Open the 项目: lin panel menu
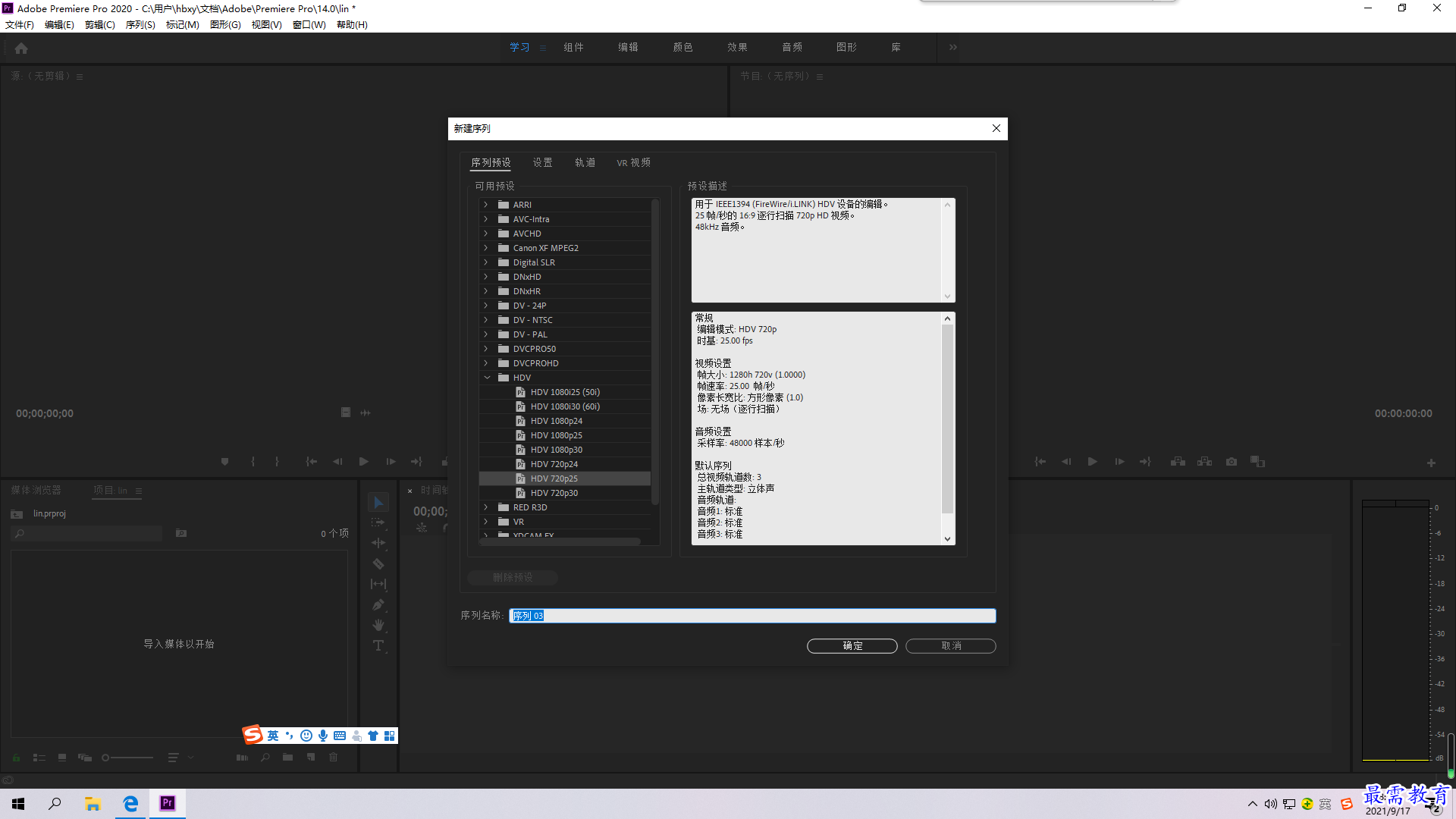This screenshot has width=1456, height=819. pos(139,491)
